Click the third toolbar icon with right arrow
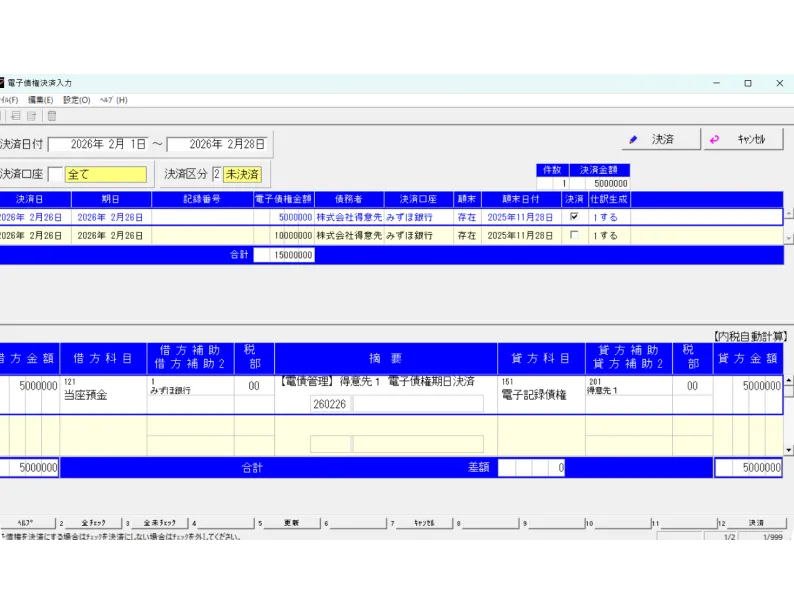This screenshot has width=794, height=596. coord(31,116)
